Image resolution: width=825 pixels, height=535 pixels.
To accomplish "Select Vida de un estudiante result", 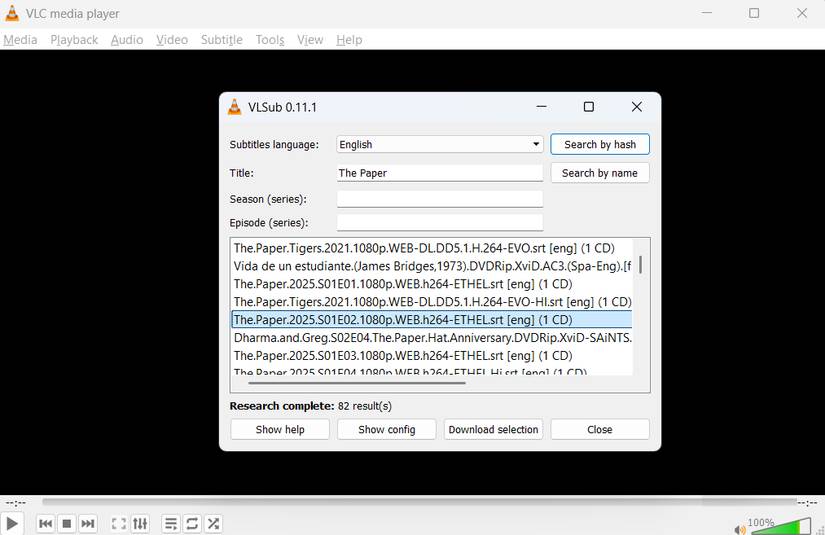I will (431, 266).
